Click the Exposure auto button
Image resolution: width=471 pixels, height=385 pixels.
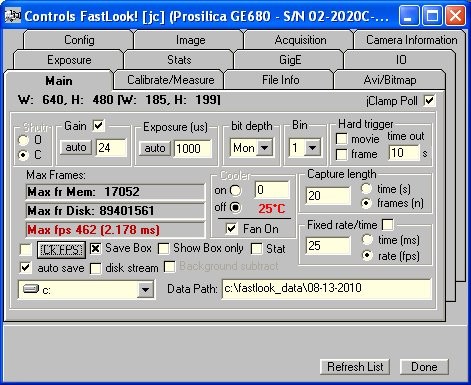(155, 148)
